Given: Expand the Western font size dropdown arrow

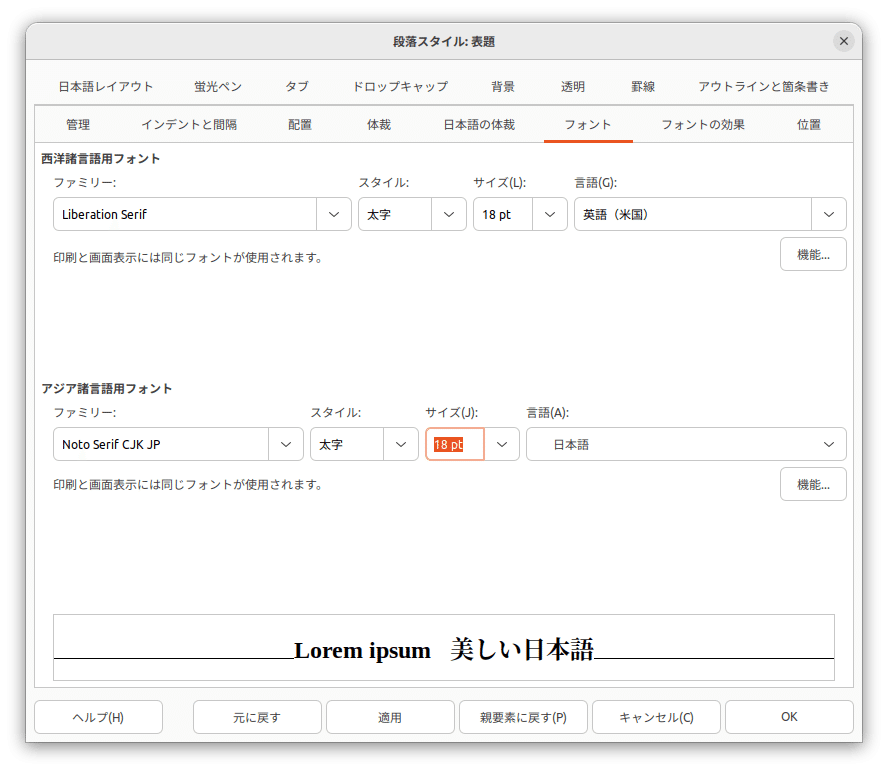Looking at the screenshot, I should click(549, 214).
